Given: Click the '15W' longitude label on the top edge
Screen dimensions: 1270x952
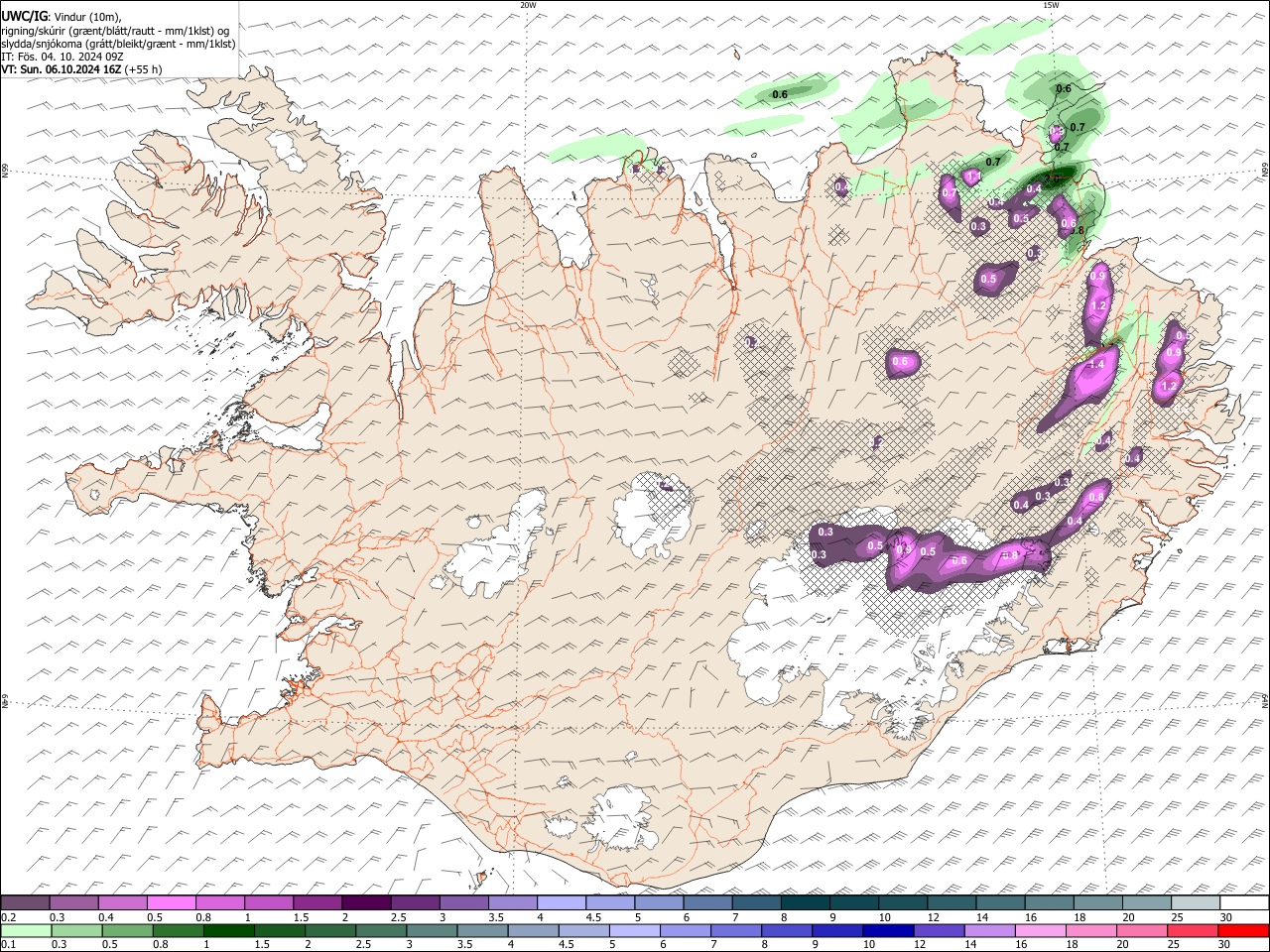Looking at the screenshot, I should pos(1051,5).
